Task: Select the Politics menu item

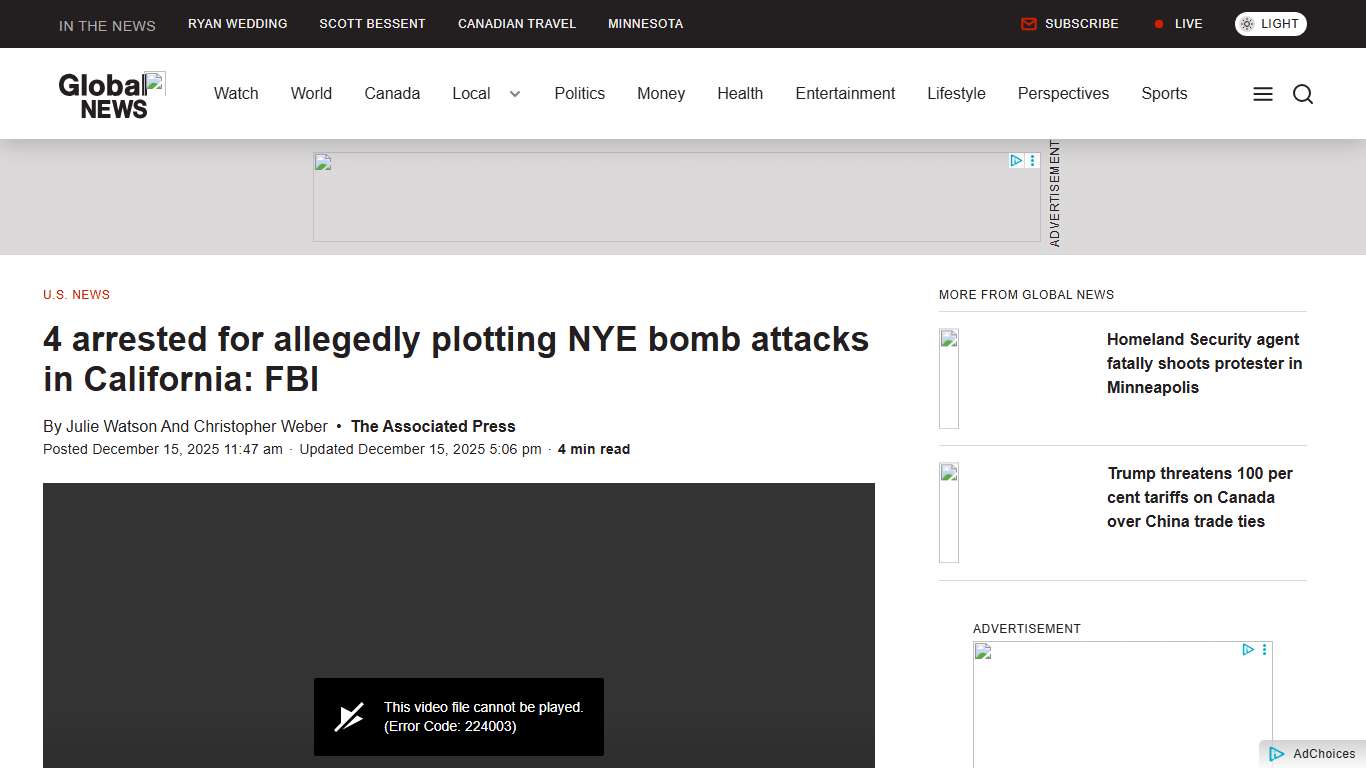Action: [579, 93]
